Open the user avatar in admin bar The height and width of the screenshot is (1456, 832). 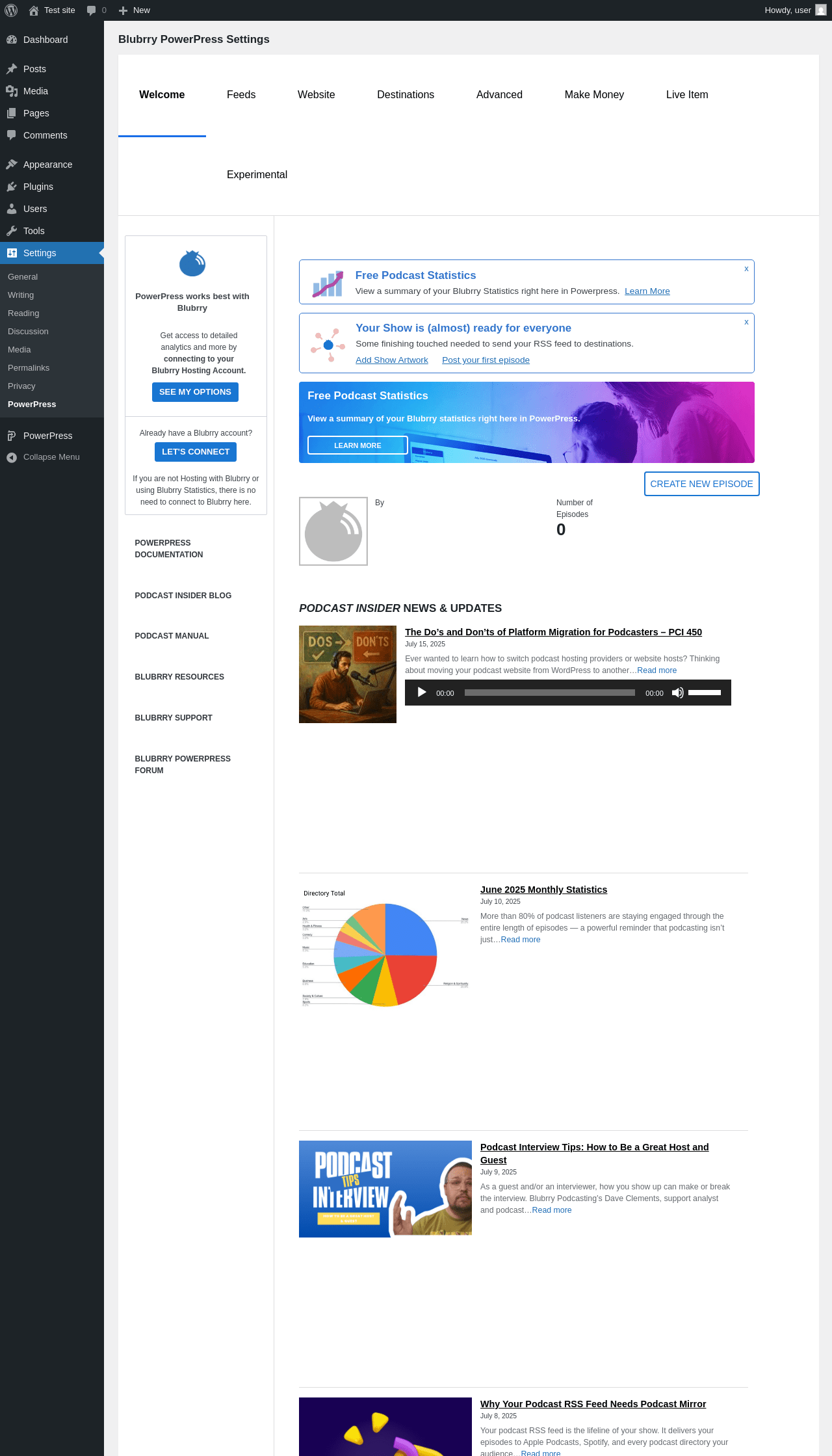[821, 10]
